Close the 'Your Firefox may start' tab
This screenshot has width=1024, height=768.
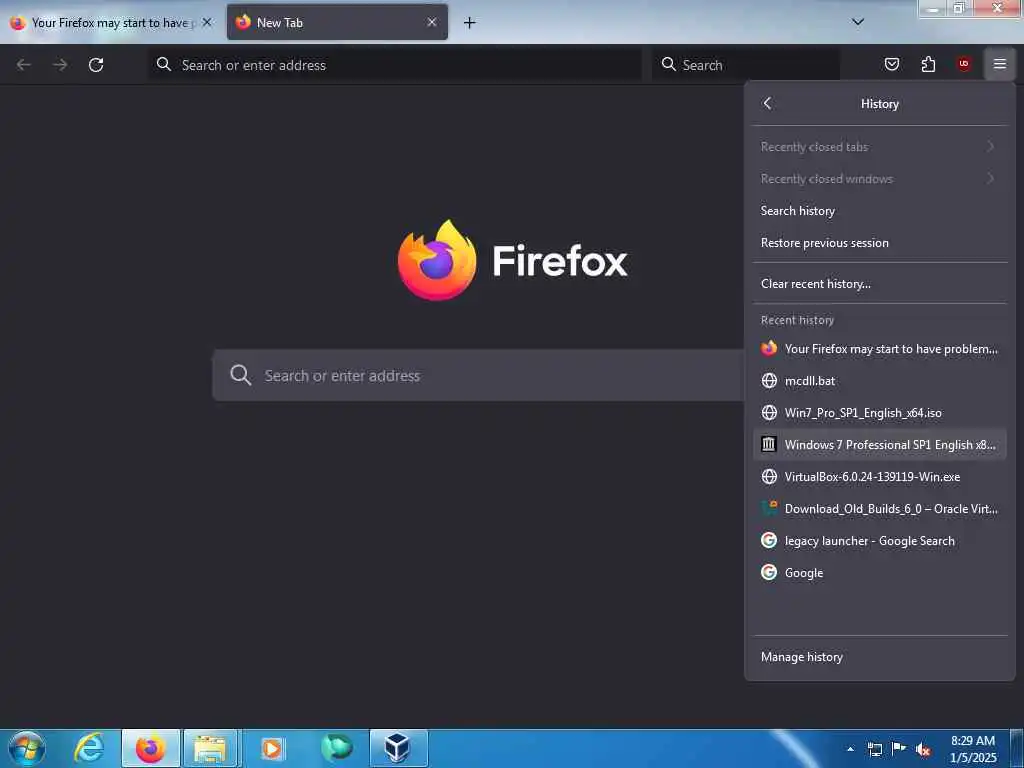(207, 22)
